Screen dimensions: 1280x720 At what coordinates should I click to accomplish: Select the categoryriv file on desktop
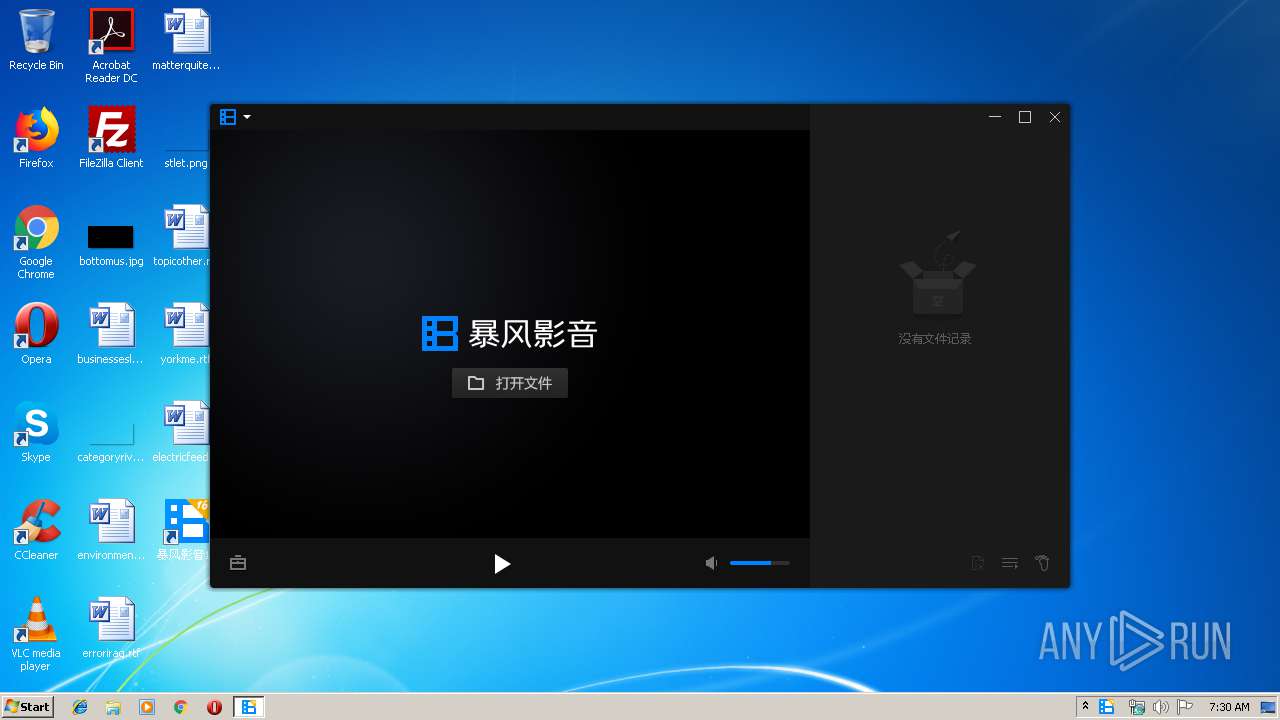111,445
